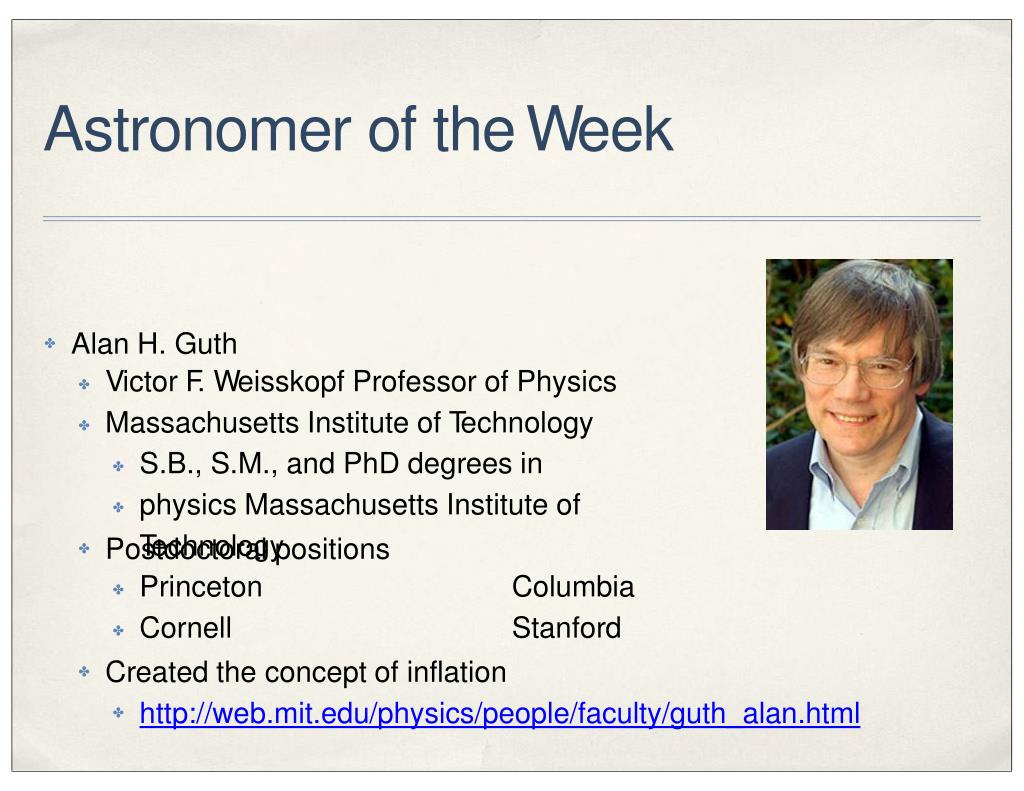1024x791 pixels.
Task: Click bullet icon beside Cornell
Action: [118, 630]
